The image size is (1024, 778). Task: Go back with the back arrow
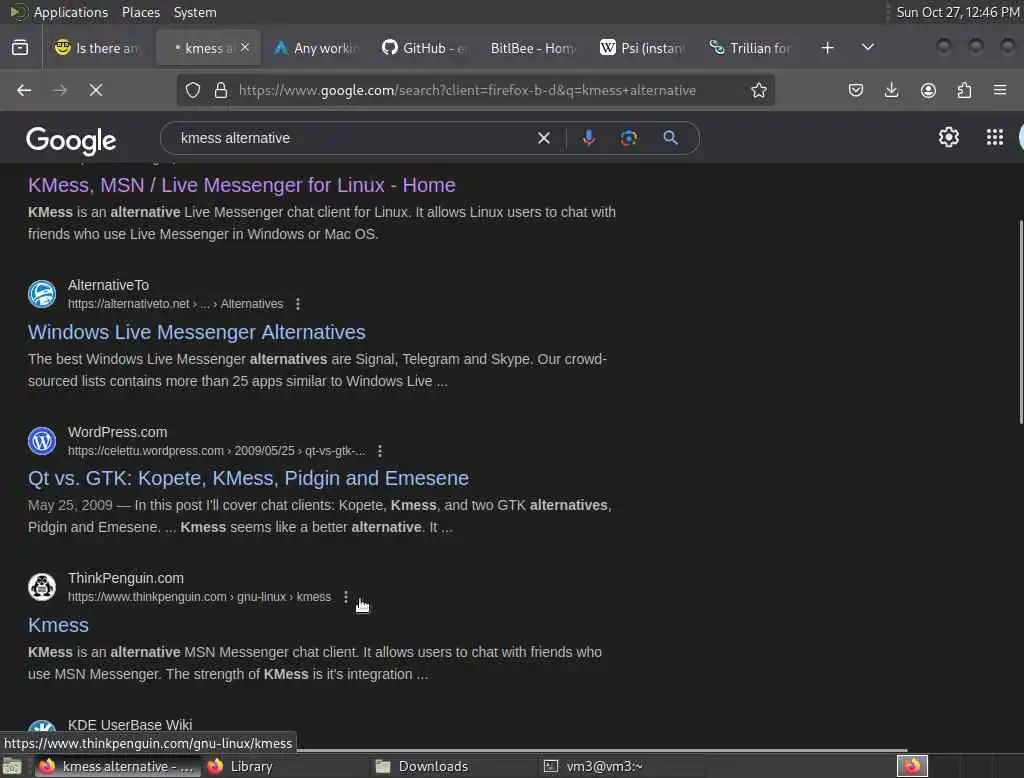[x=24, y=90]
